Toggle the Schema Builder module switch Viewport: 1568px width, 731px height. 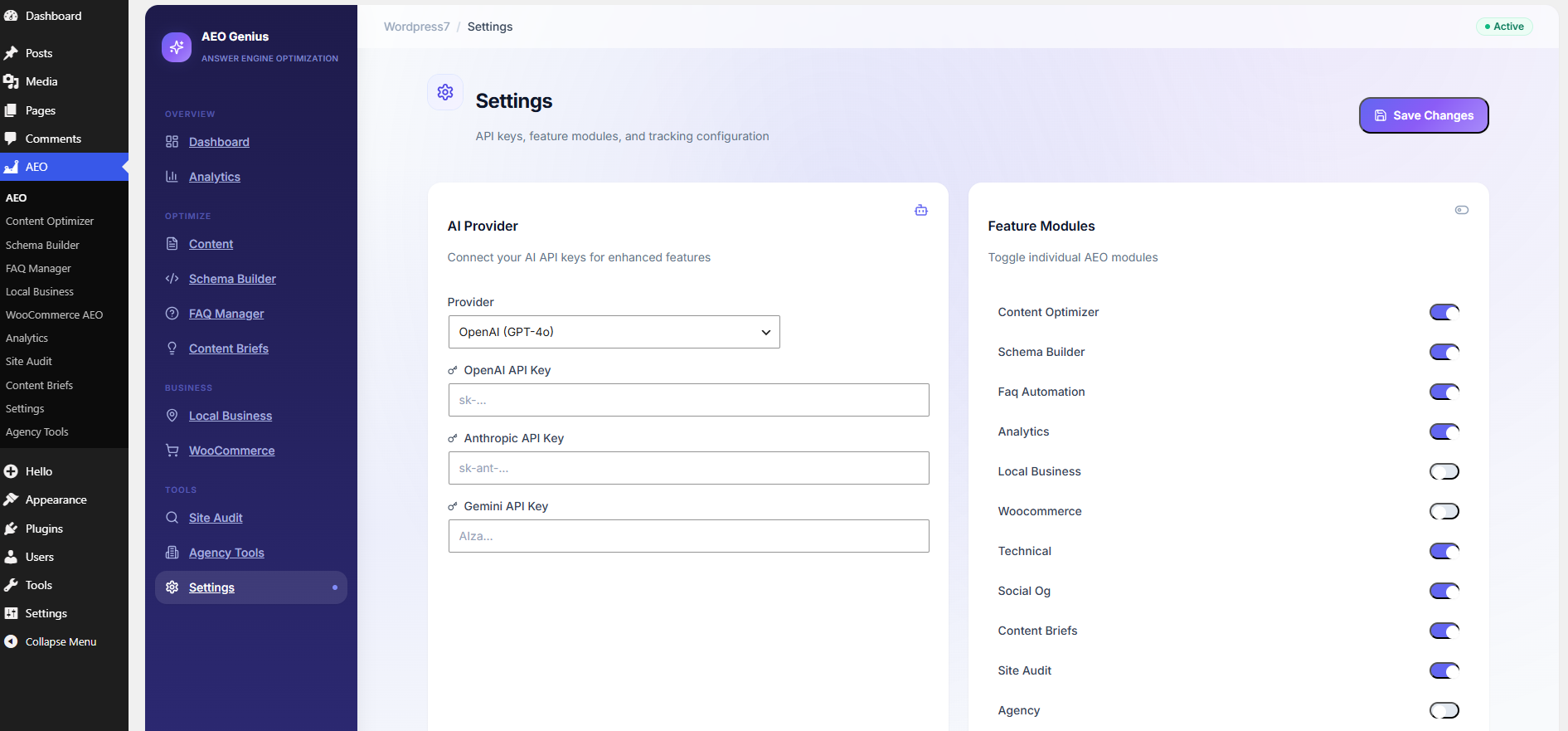click(x=1444, y=352)
